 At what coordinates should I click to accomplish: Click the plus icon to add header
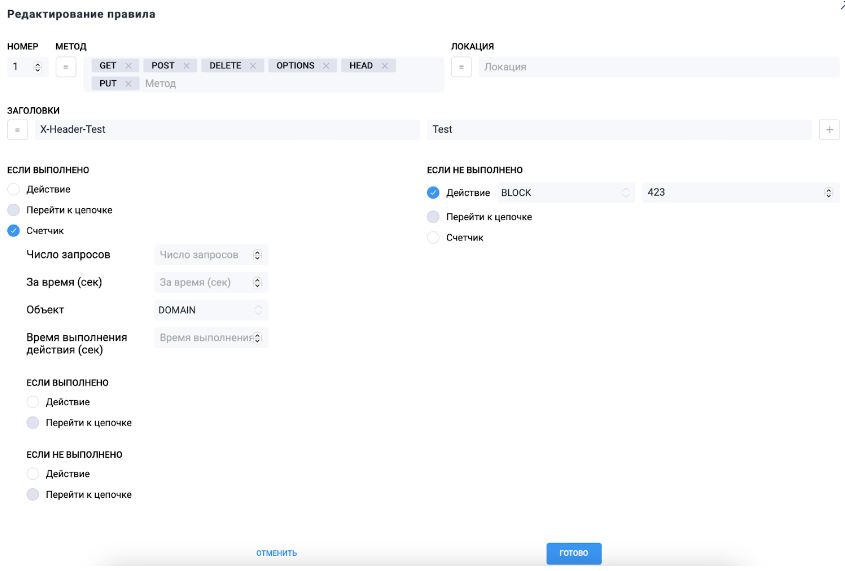(x=829, y=130)
